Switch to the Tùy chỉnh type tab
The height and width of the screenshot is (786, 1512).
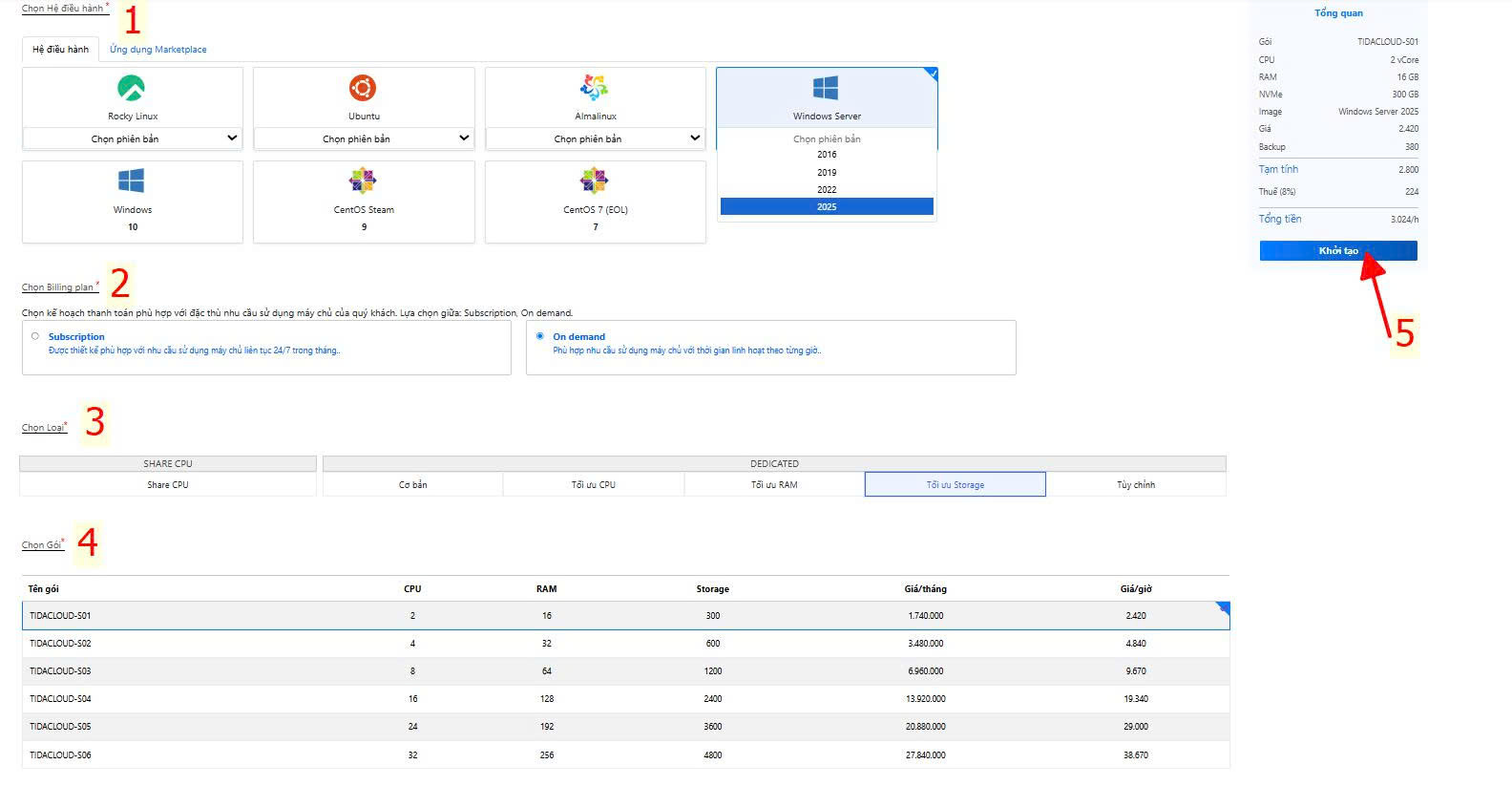1136,485
